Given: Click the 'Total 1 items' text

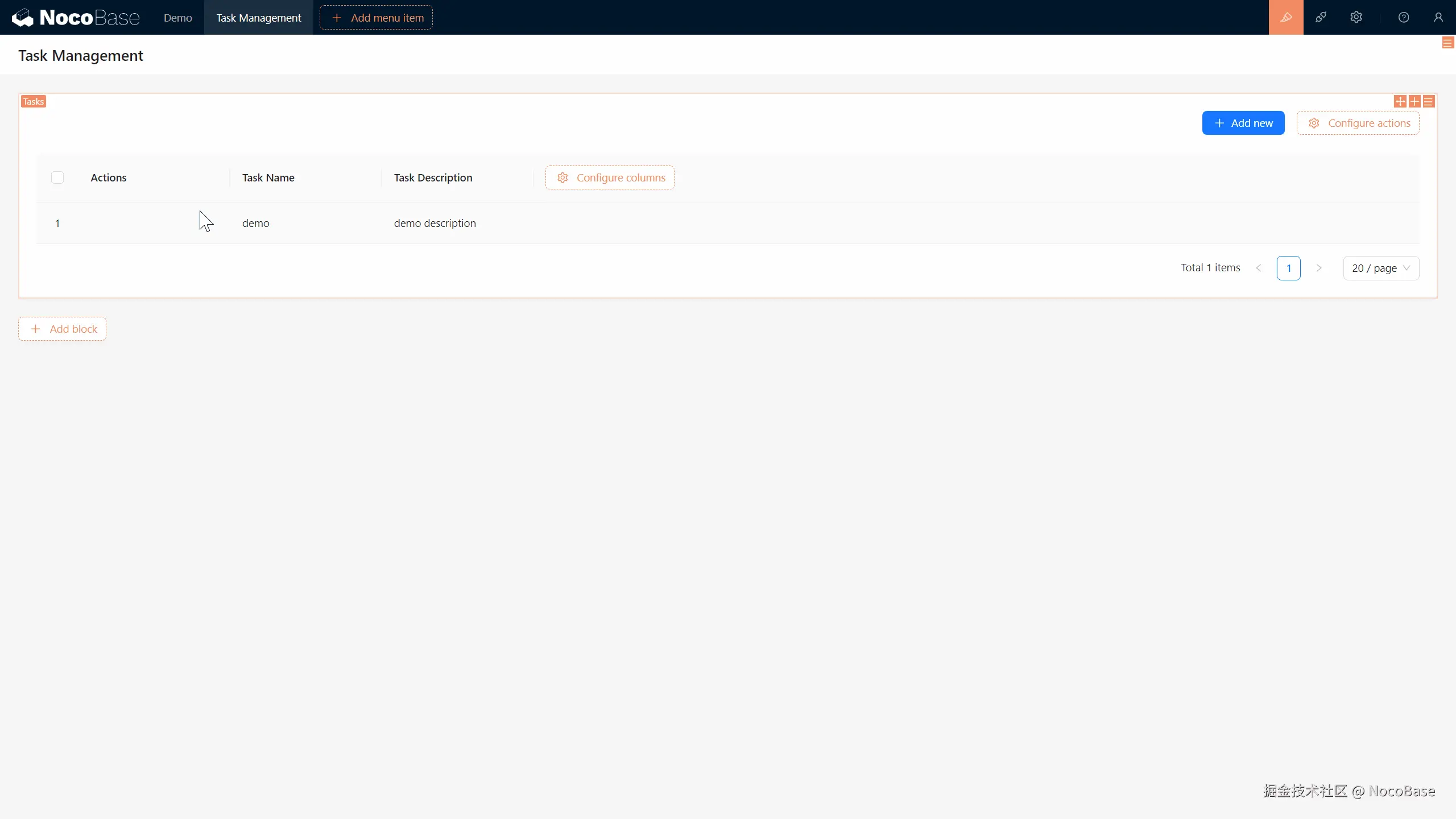Looking at the screenshot, I should click(x=1210, y=267).
